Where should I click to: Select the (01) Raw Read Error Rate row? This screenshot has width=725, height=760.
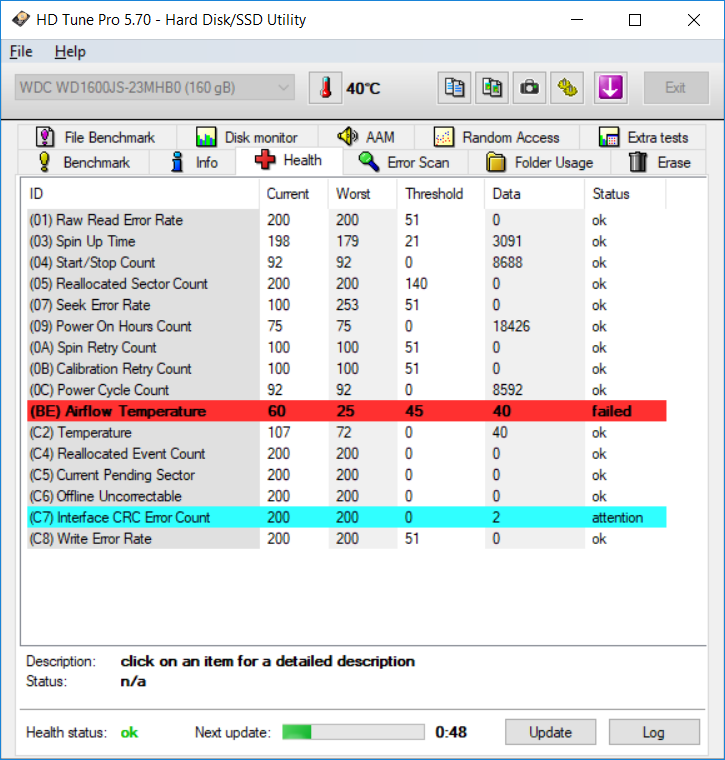pos(347,220)
